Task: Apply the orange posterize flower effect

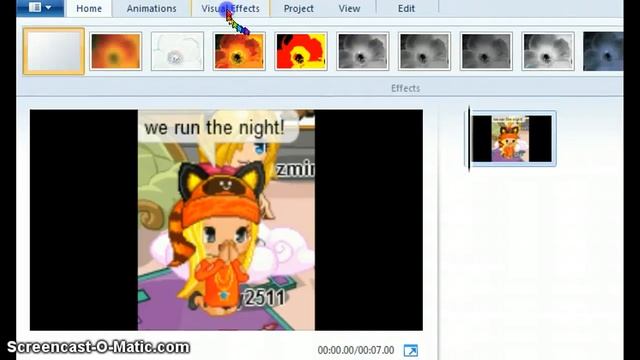Action: [x=239, y=51]
